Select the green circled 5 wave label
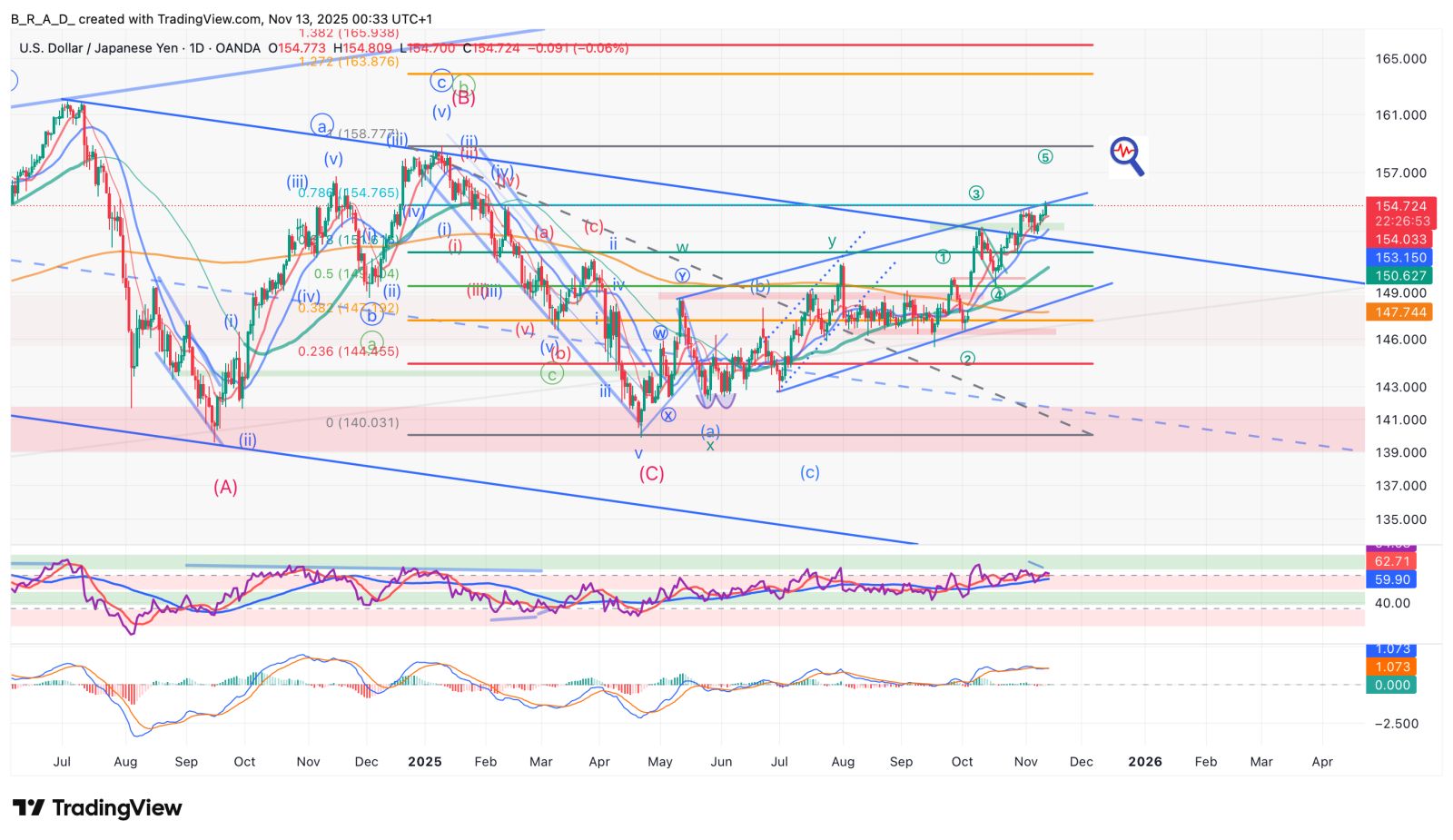This screenshot has width=1453, height=840. pos(1044,157)
